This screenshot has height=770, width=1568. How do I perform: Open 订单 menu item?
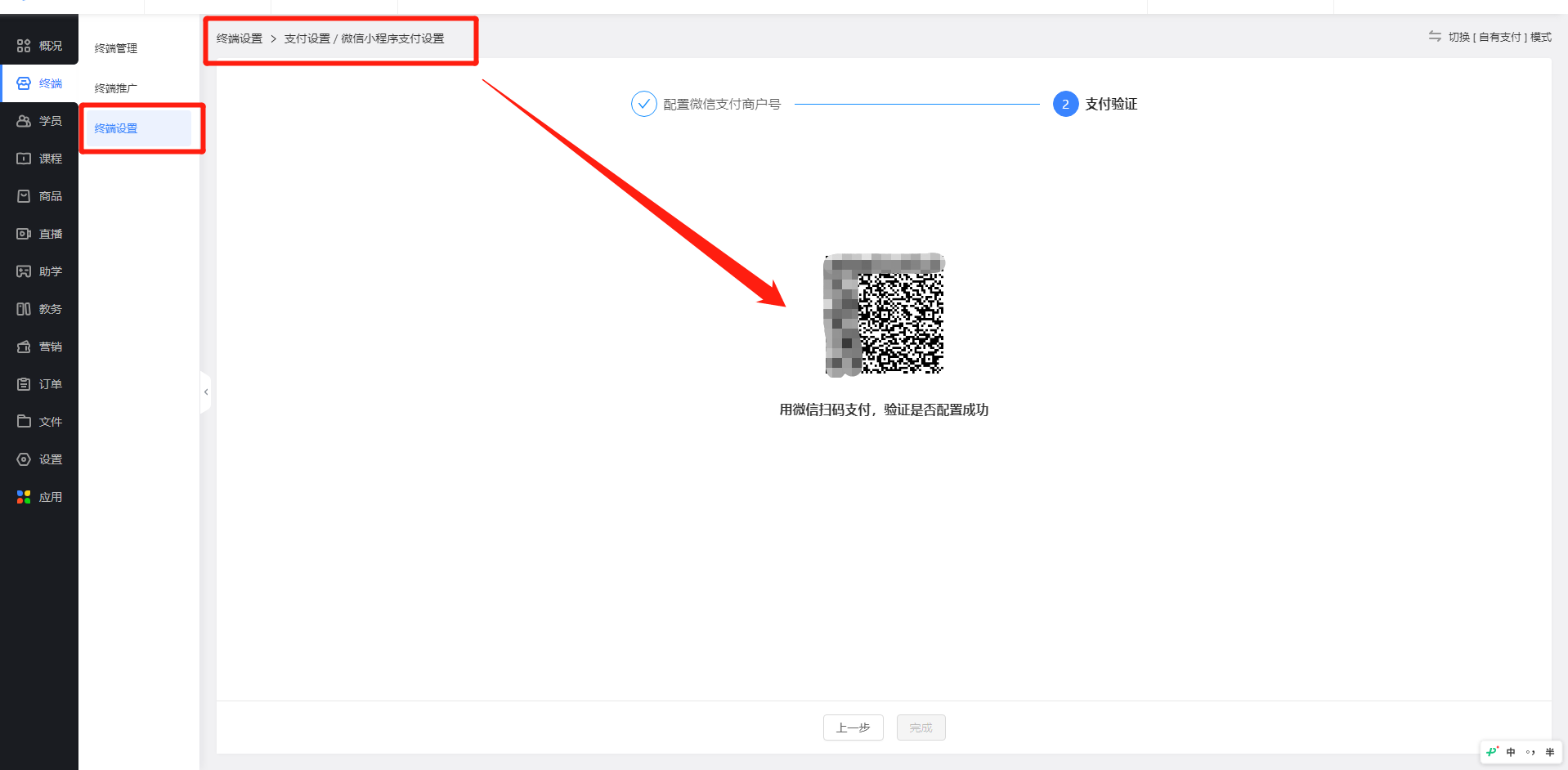(39, 384)
